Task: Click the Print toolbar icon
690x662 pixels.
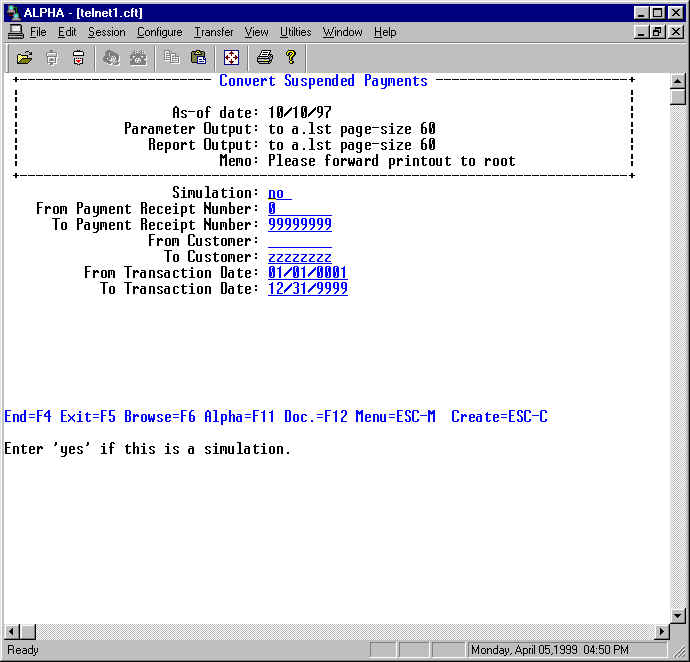Action: point(264,58)
